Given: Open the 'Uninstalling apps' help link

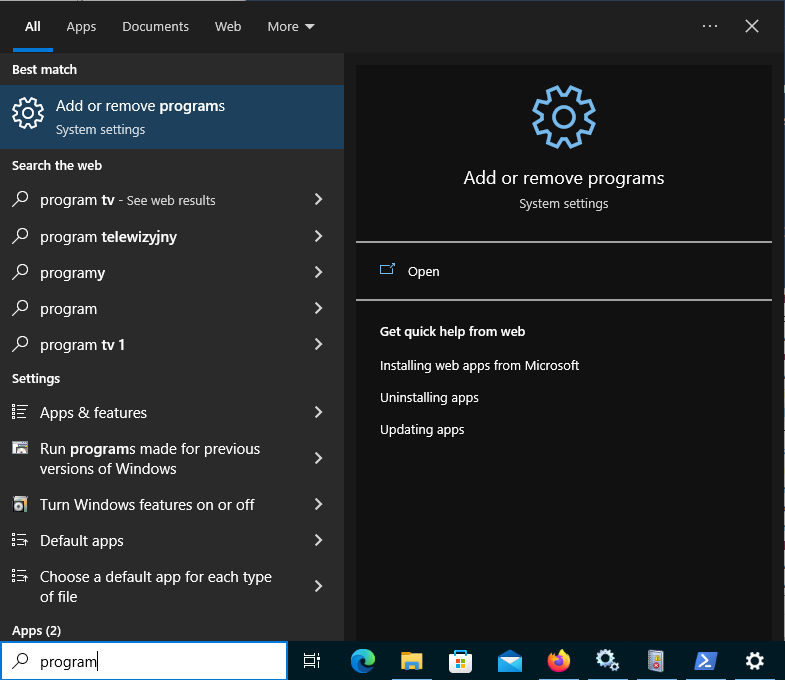Looking at the screenshot, I should (429, 397).
